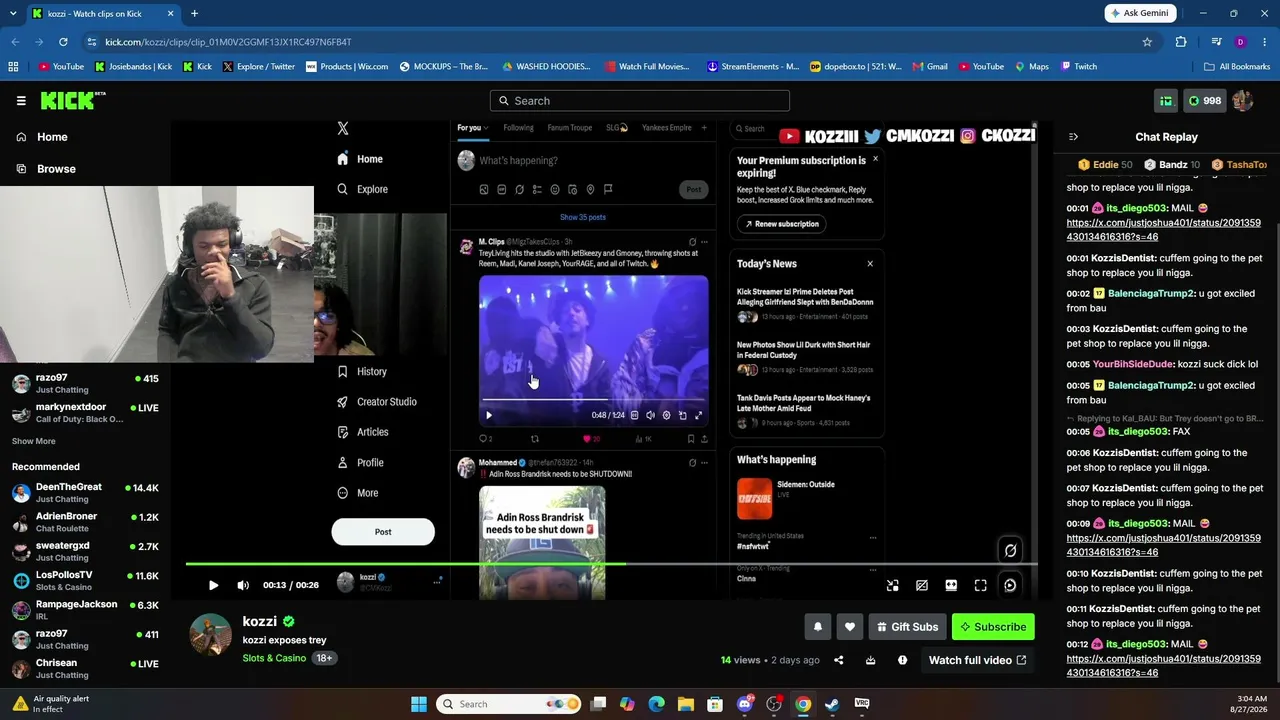Open AdrienBroner recommended channel
1280x720 pixels.
[x=85, y=522]
